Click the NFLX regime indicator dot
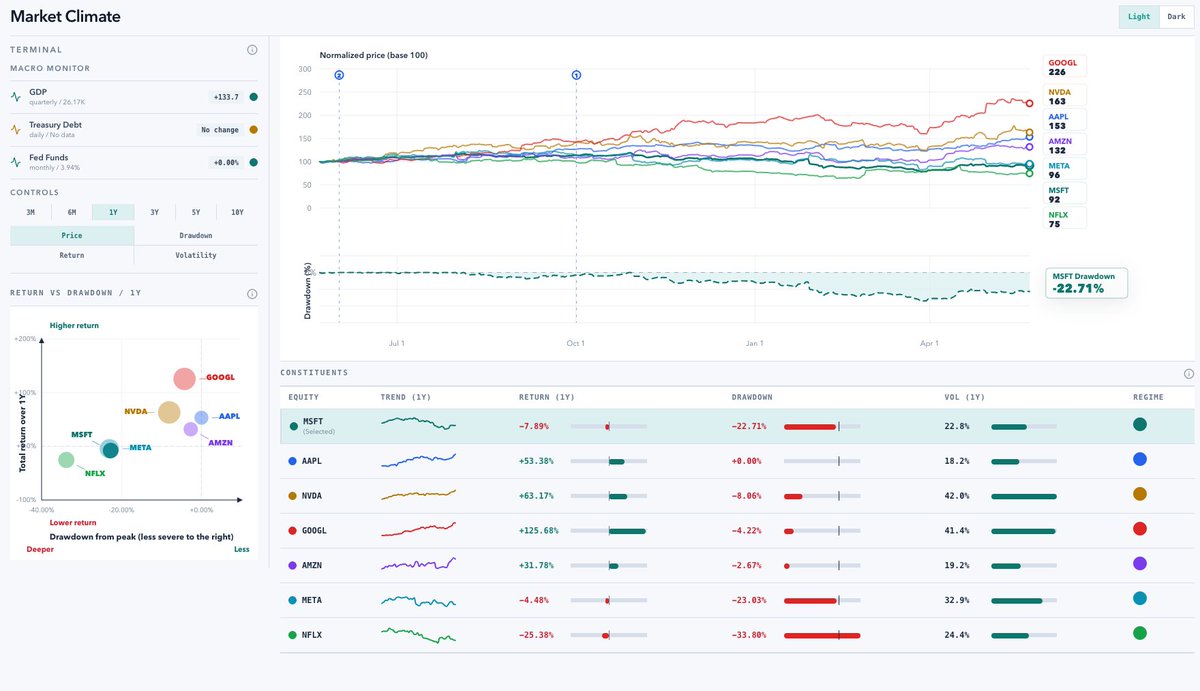This screenshot has width=1200, height=691. (x=1139, y=633)
